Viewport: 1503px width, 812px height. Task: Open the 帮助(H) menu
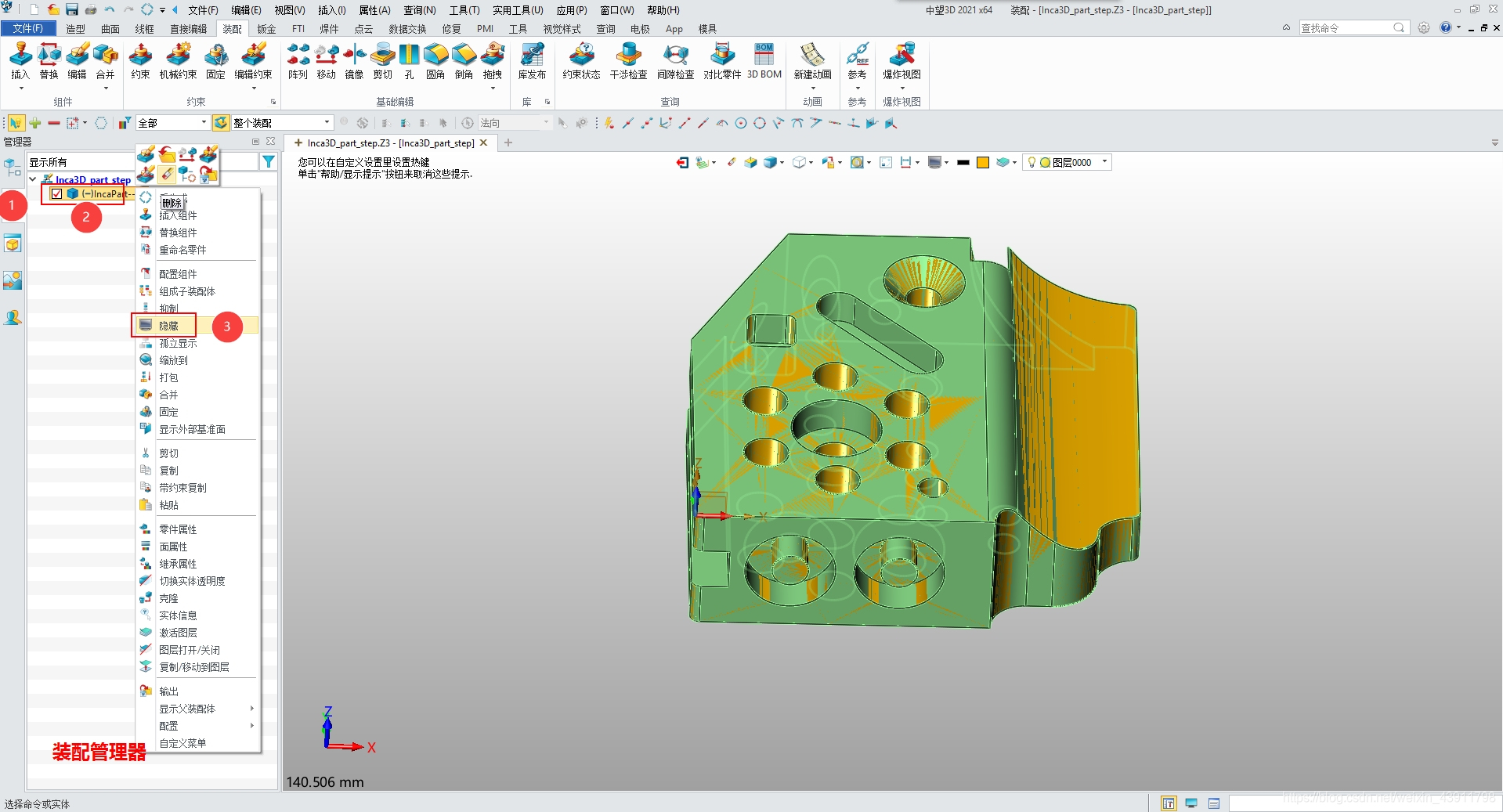[663, 10]
